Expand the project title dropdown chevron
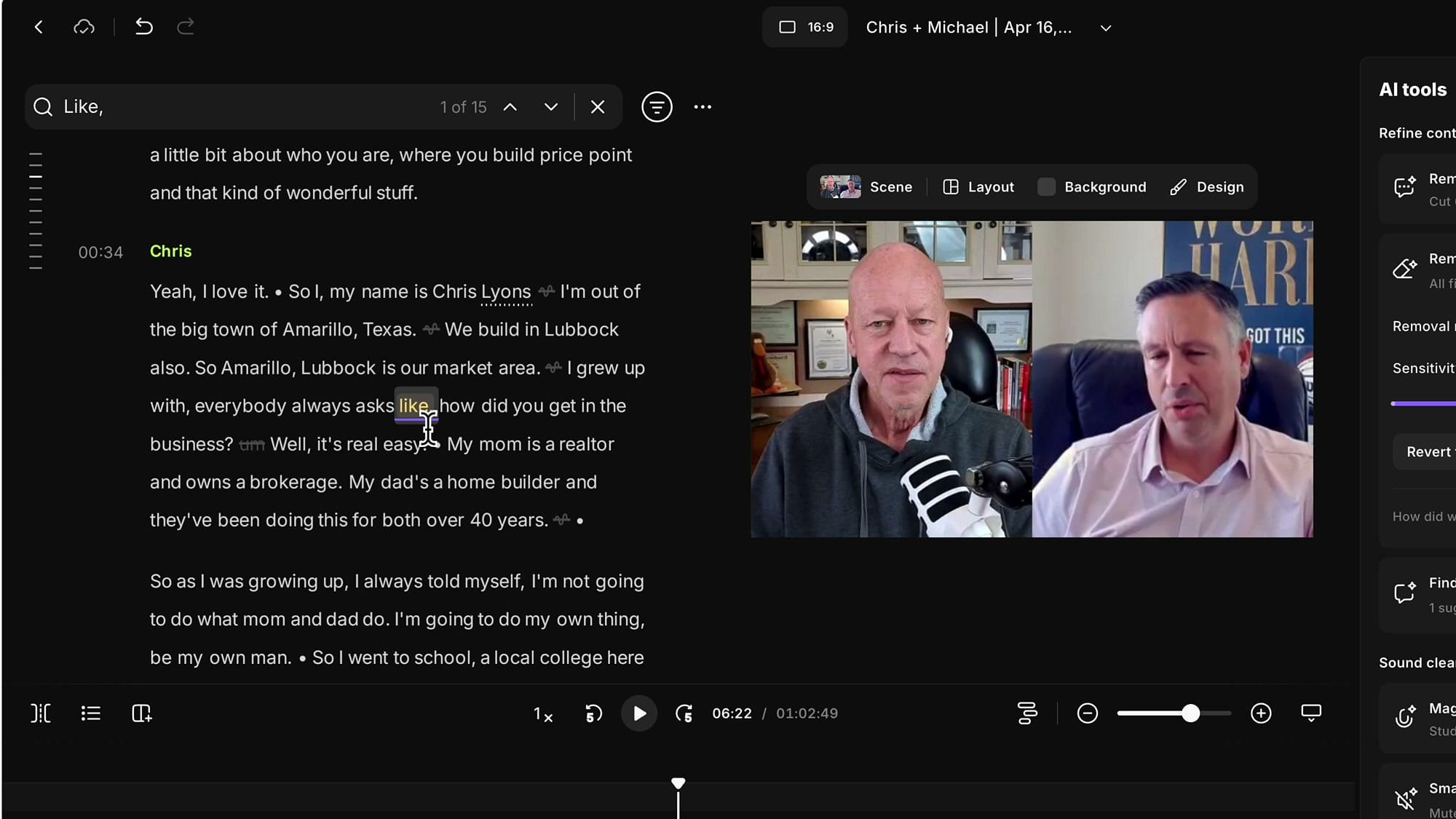 [x=1105, y=28]
